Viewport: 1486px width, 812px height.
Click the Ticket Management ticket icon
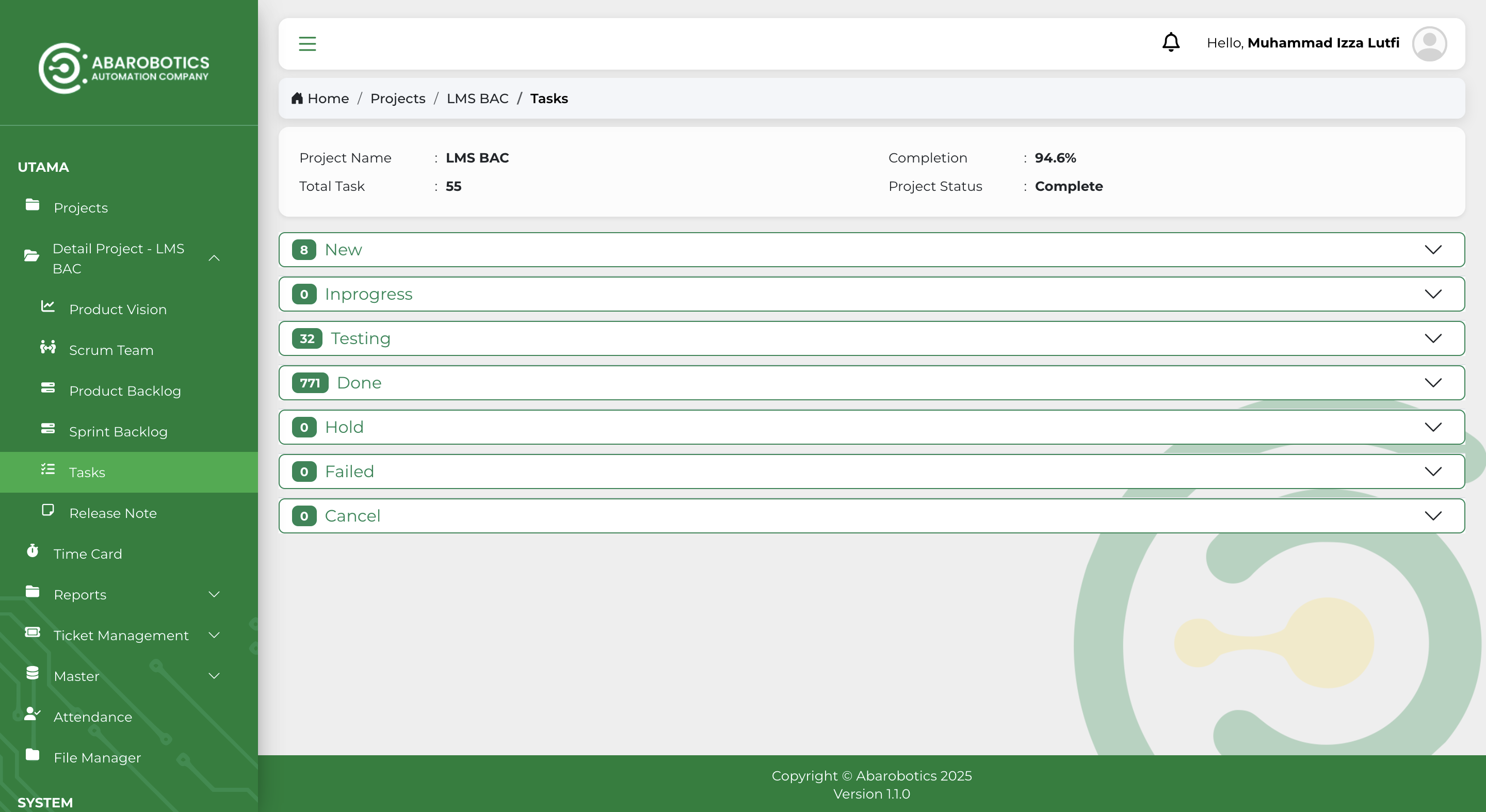pyautogui.click(x=33, y=632)
